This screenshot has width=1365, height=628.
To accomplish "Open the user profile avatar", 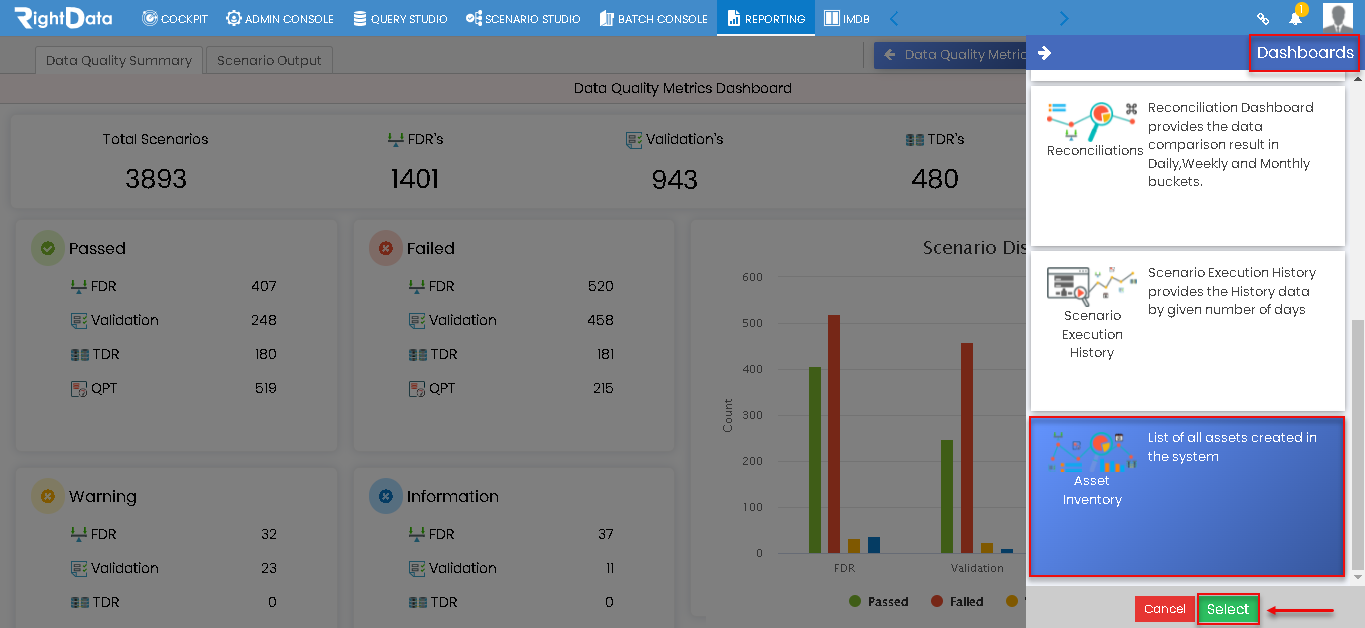I will [x=1337, y=17].
